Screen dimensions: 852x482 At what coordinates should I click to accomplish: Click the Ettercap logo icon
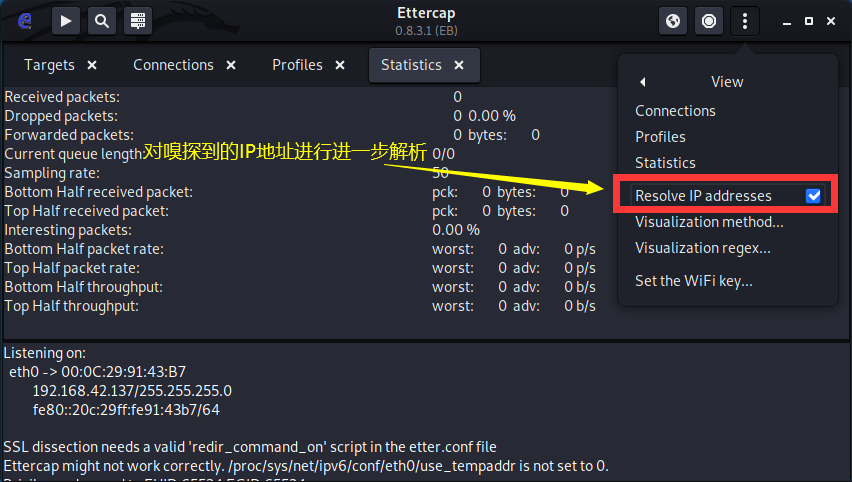click(25, 21)
